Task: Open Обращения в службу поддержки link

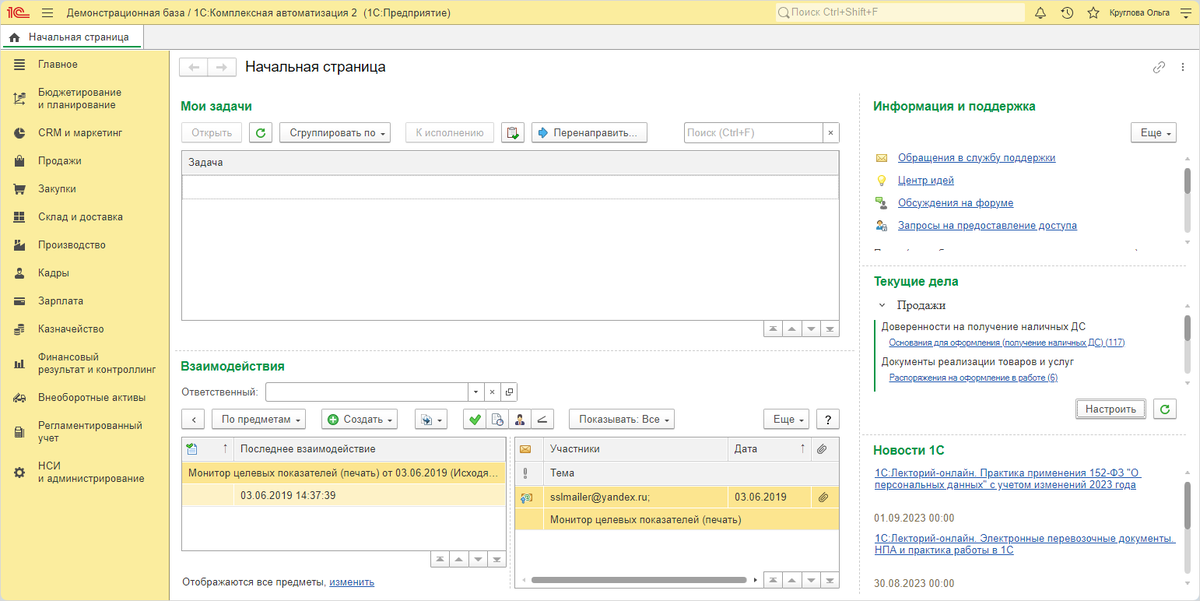Action: pos(976,158)
